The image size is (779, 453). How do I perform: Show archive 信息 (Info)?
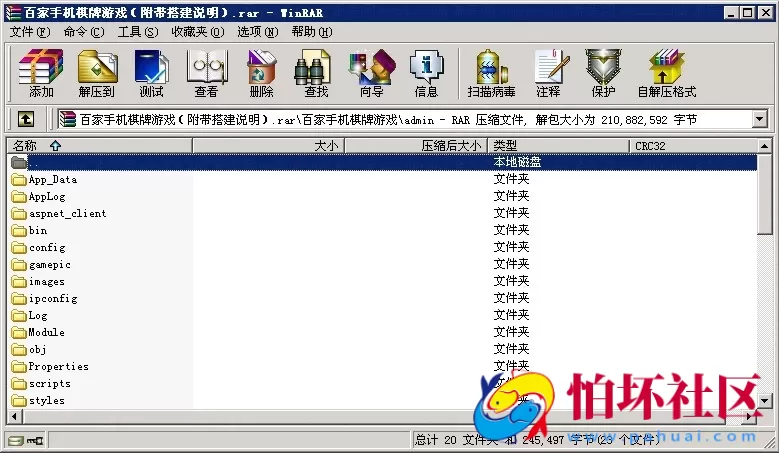426,73
